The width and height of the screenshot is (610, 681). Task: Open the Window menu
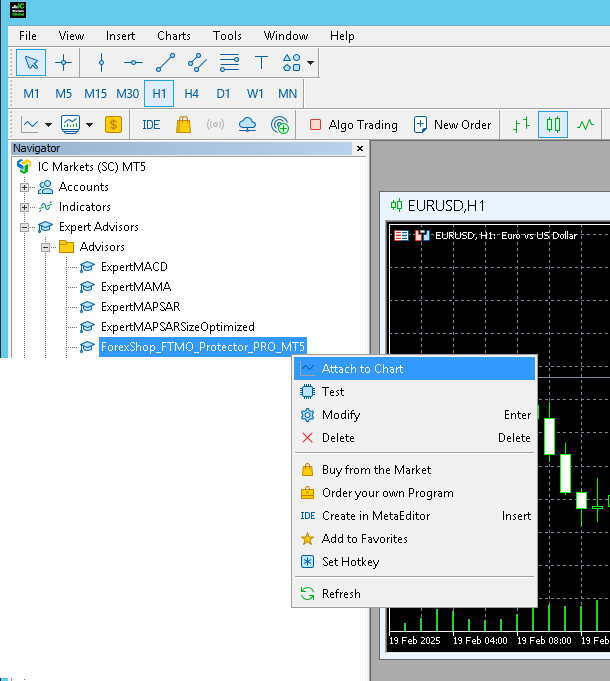coord(286,36)
